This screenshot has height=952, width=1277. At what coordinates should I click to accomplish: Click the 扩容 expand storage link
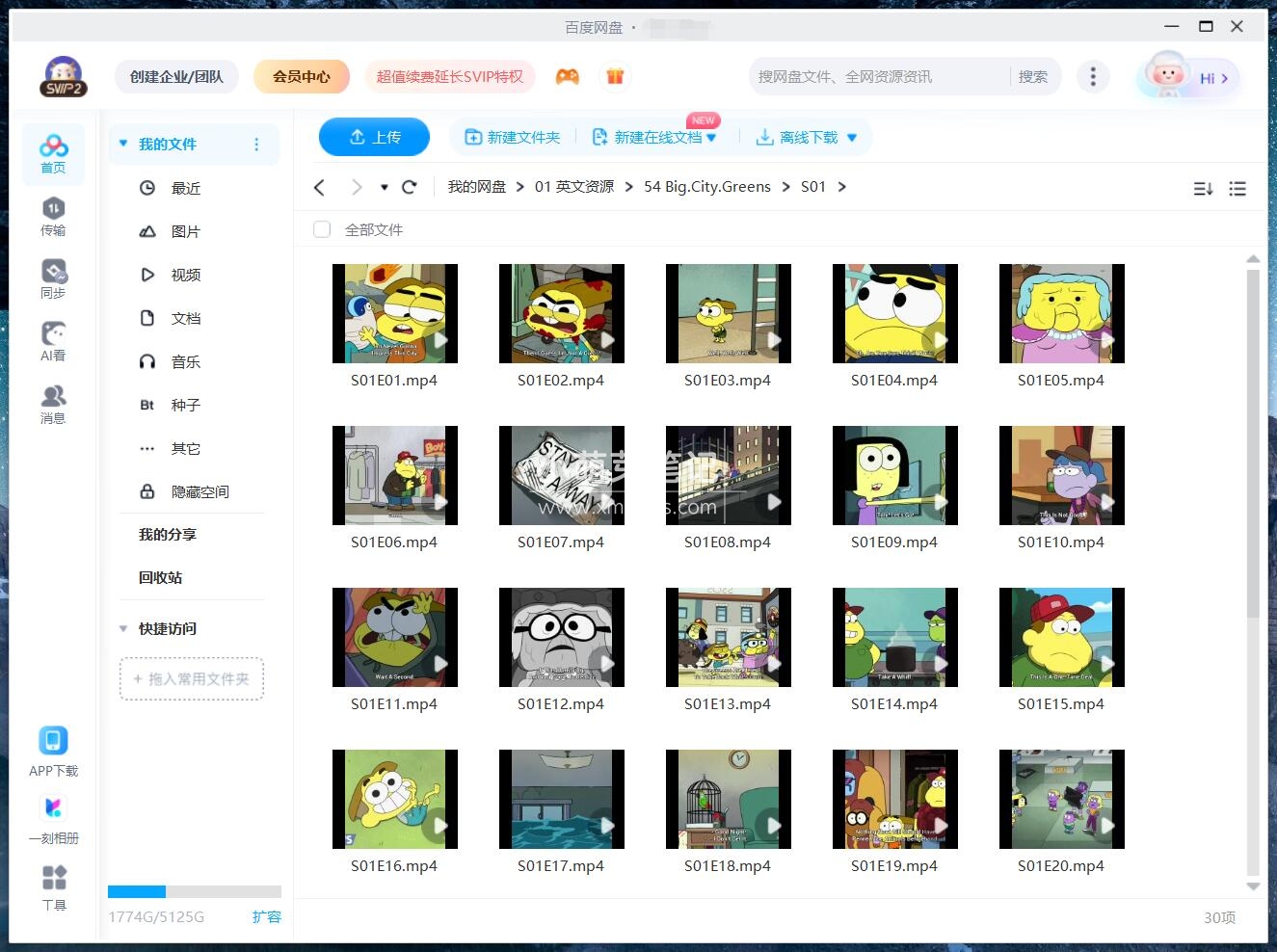pyautogui.click(x=267, y=916)
